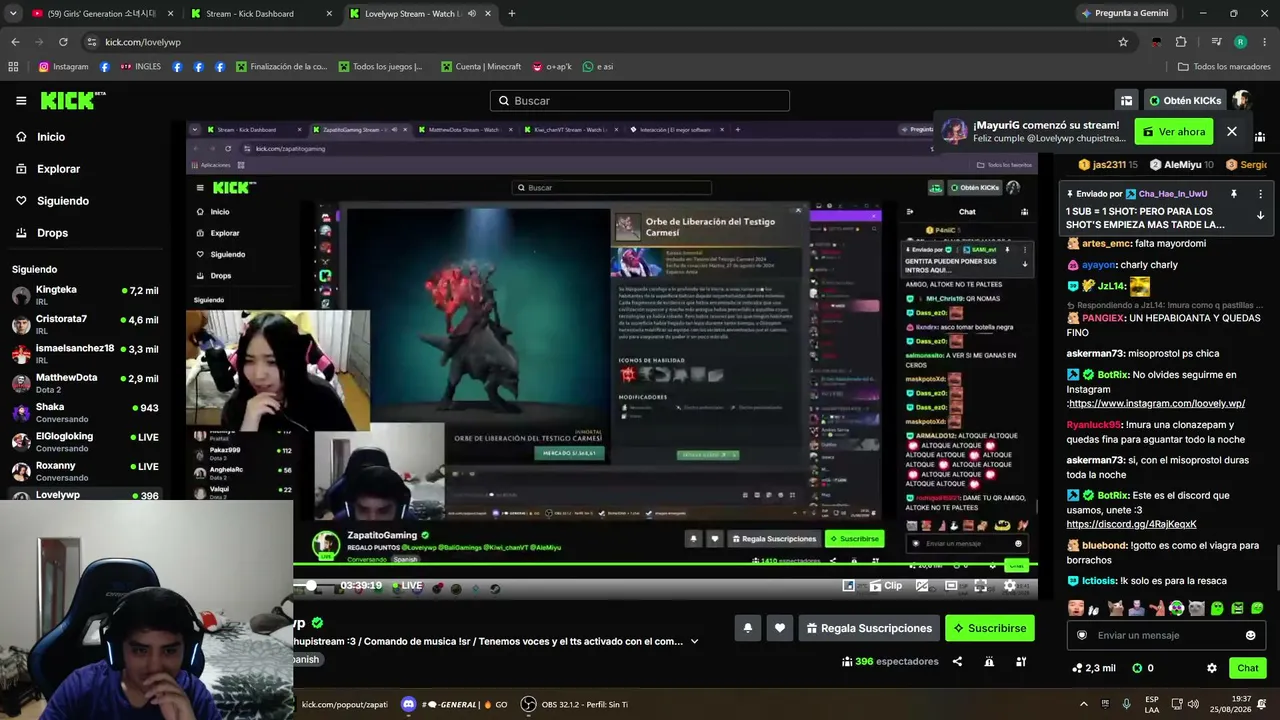Open the Kick hamburger sidebar menu
Image resolution: width=1280 pixels, height=720 pixels.
(21, 101)
